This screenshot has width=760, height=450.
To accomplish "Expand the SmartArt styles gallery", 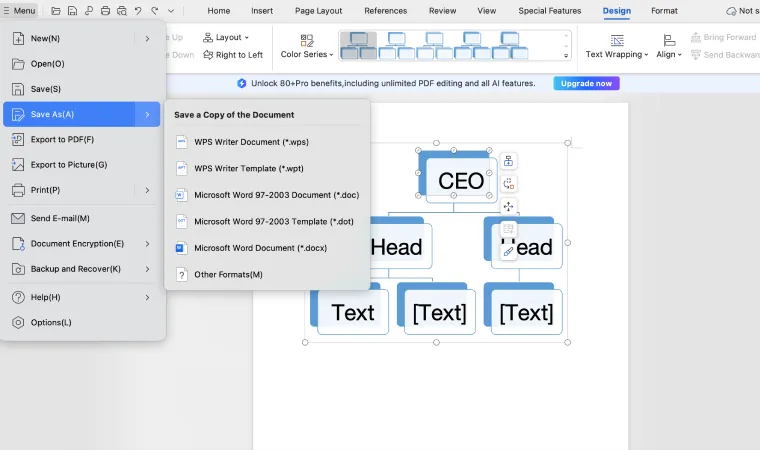I will 566,56.
